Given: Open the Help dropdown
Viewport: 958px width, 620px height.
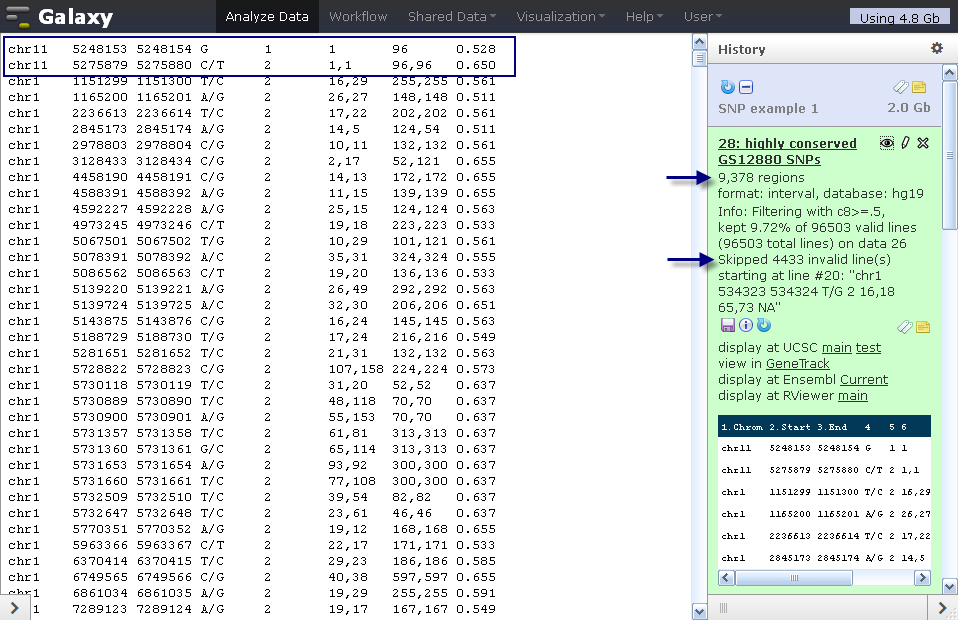Looking at the screenshot, I should click(644, 16).
